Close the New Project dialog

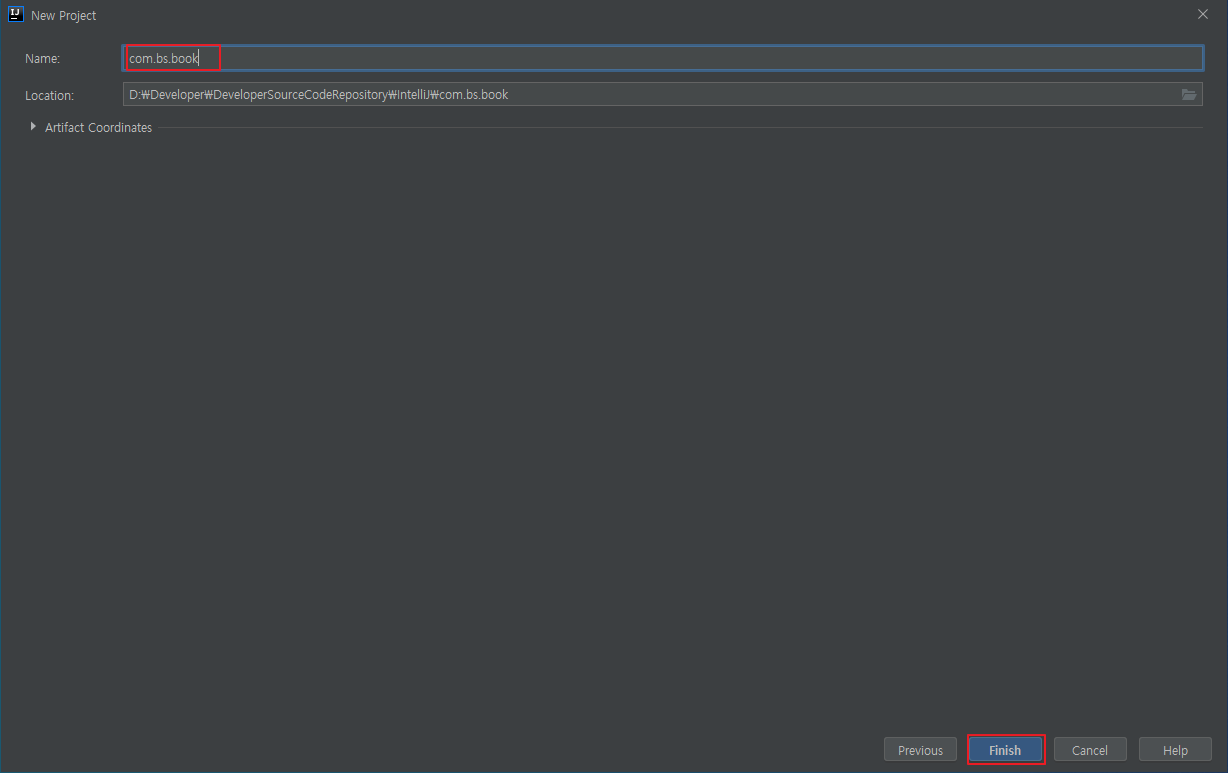coord(1203,15)
